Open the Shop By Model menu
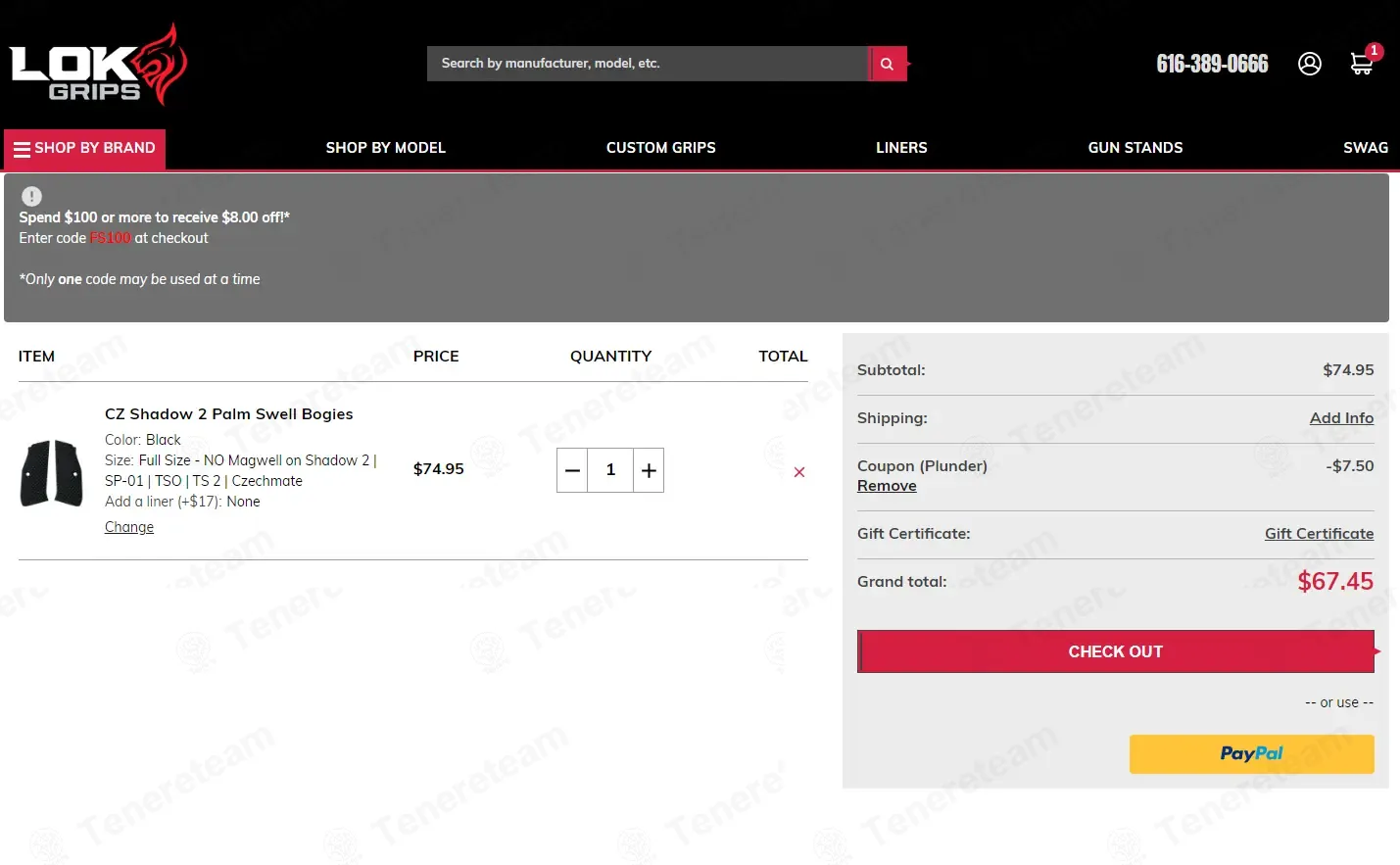The image size is (1400, 865). pyautogui.click(x=386, y=148)
